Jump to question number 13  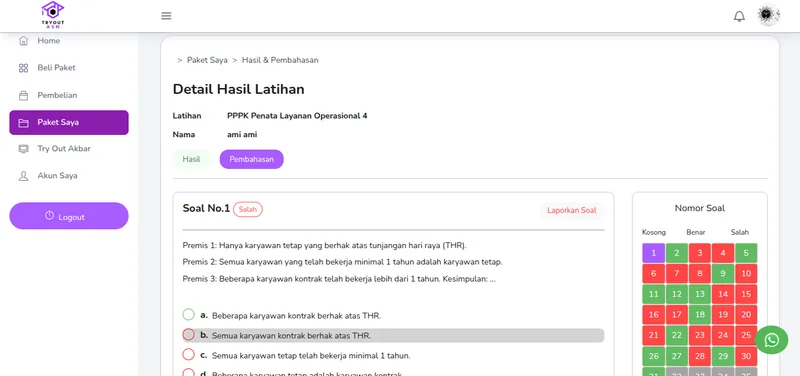click(x=700, y=294)
